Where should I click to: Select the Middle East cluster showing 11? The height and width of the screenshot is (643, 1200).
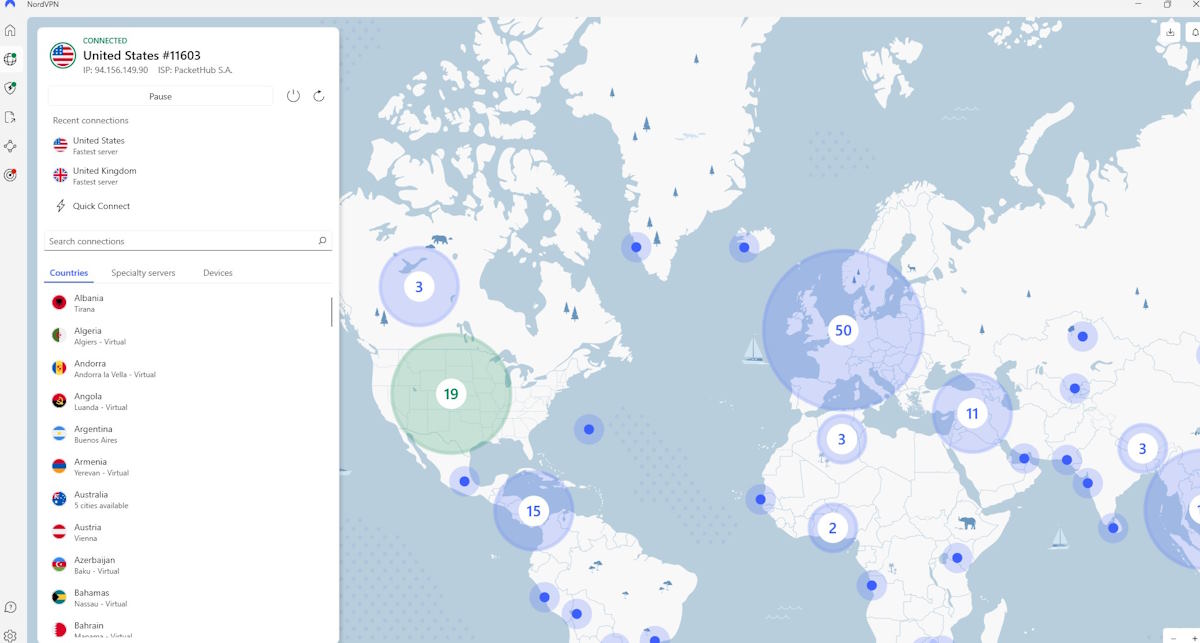(972, 413)
